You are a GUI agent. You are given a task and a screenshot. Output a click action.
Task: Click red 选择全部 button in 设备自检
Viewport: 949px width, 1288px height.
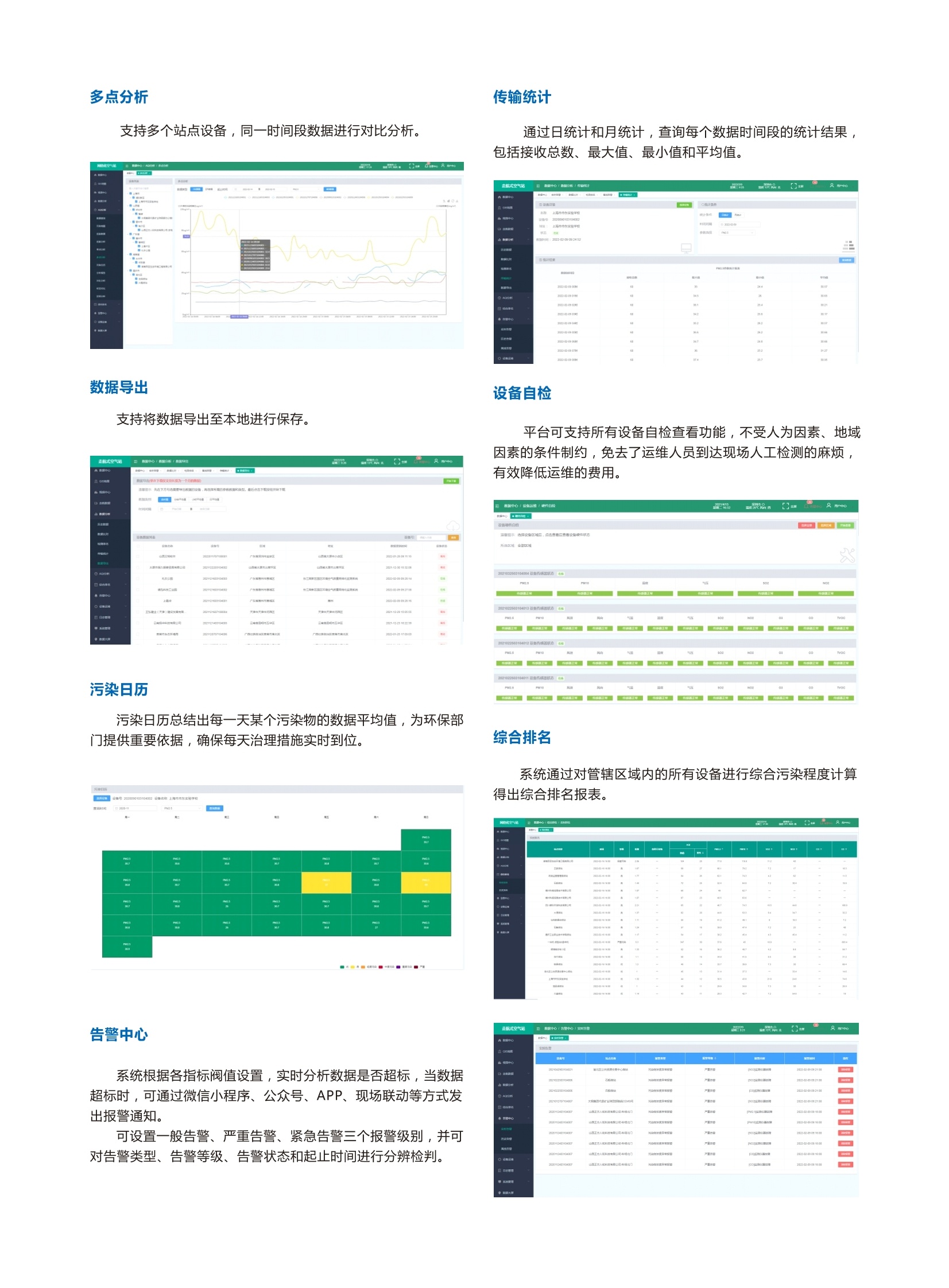(x=807, y=525)
